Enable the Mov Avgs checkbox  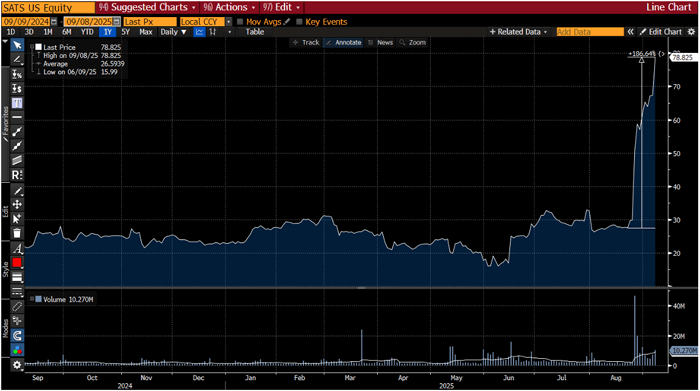240,21
